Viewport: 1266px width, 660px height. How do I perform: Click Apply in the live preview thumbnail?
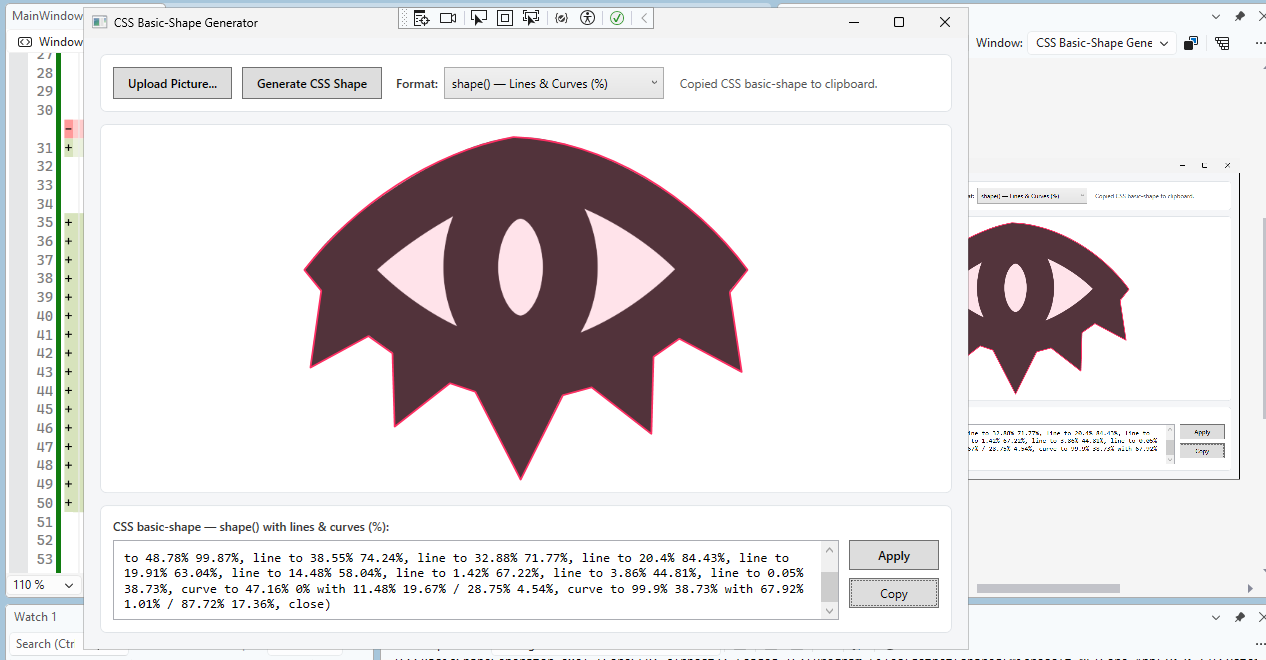tap(1202, 432)
